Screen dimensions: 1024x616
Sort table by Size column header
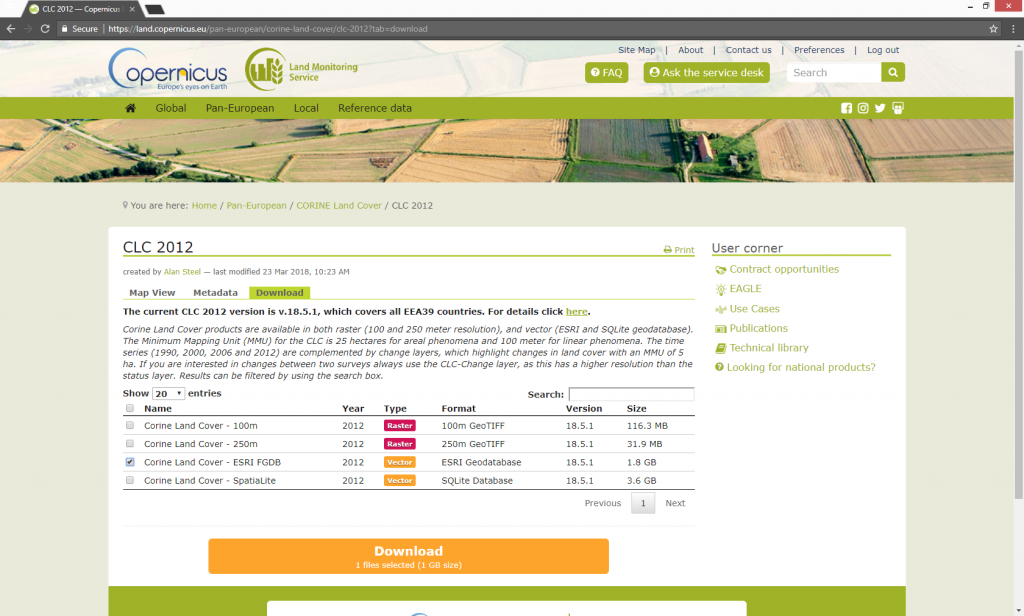pos(637,408)
